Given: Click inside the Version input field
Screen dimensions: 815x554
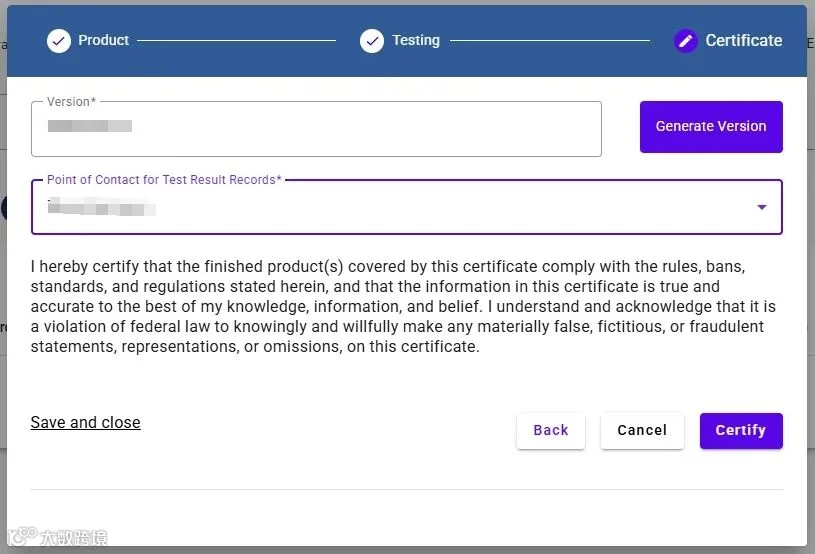Looking at the screenshot, I should pyautogui.click(x=316, y=129).
